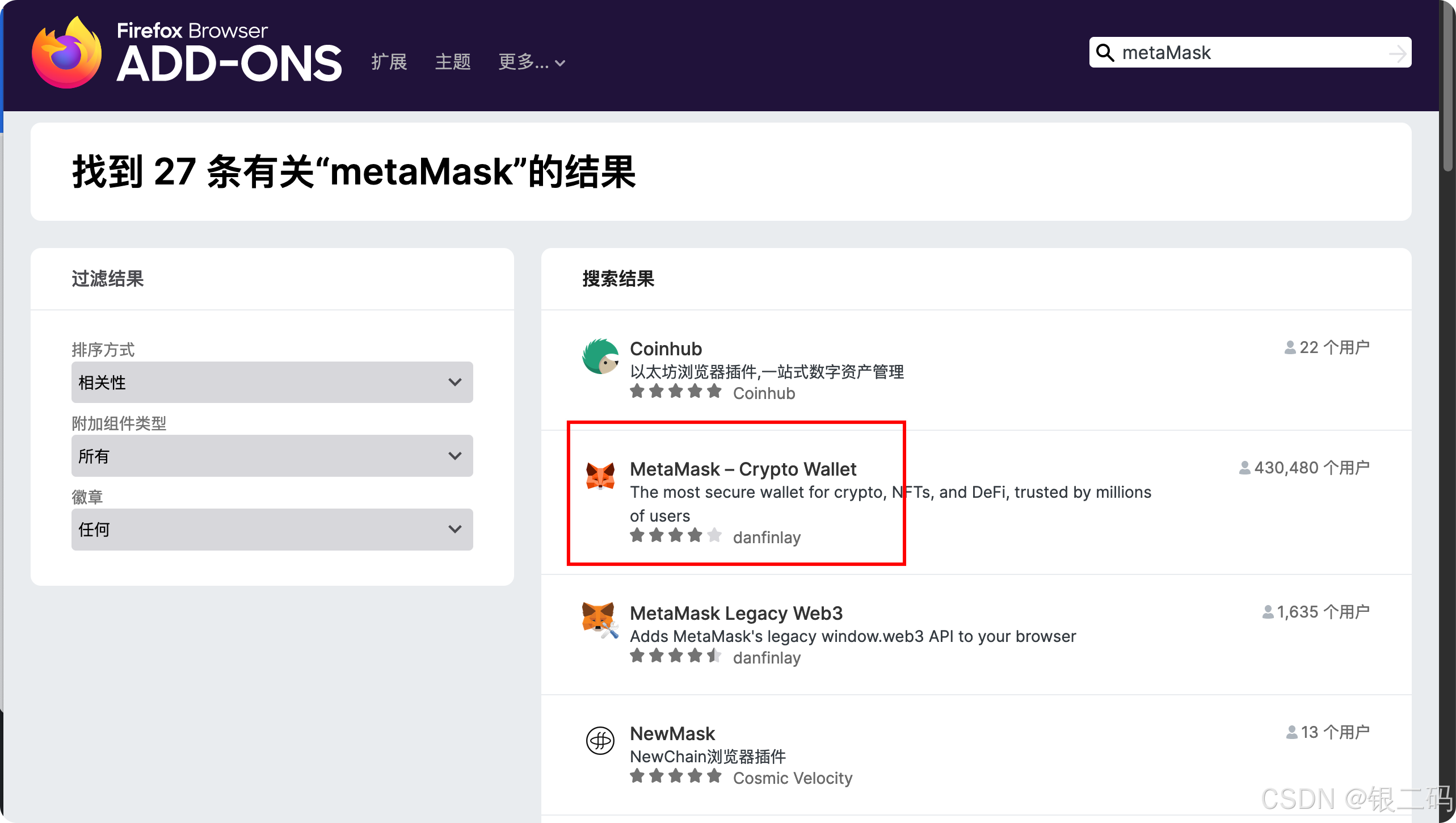The image size is (1456, 823).
Task: Click the NewMask circular icon
Action: 600,740
